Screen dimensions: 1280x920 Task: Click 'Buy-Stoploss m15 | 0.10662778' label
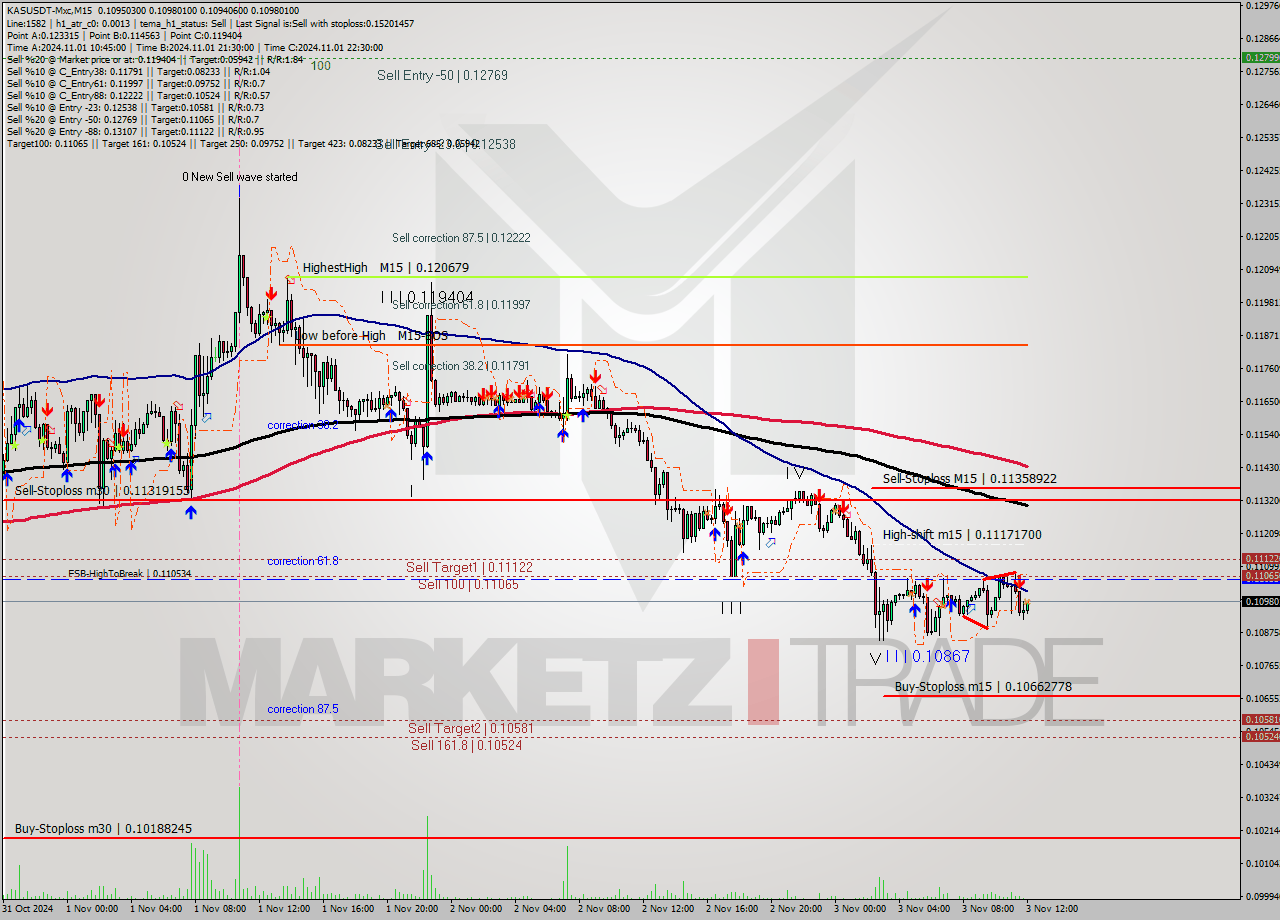click(x=983, y=687)
